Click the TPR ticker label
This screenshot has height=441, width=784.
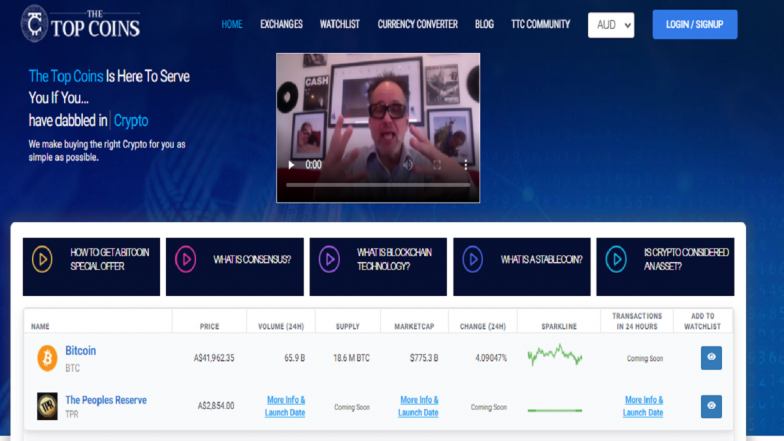coord(72,414)
